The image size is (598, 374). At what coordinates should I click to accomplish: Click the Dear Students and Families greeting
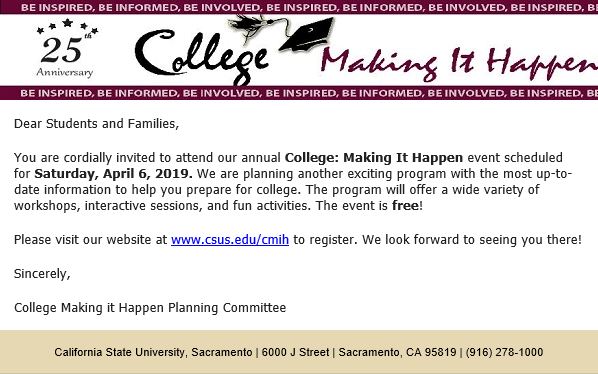96,124
